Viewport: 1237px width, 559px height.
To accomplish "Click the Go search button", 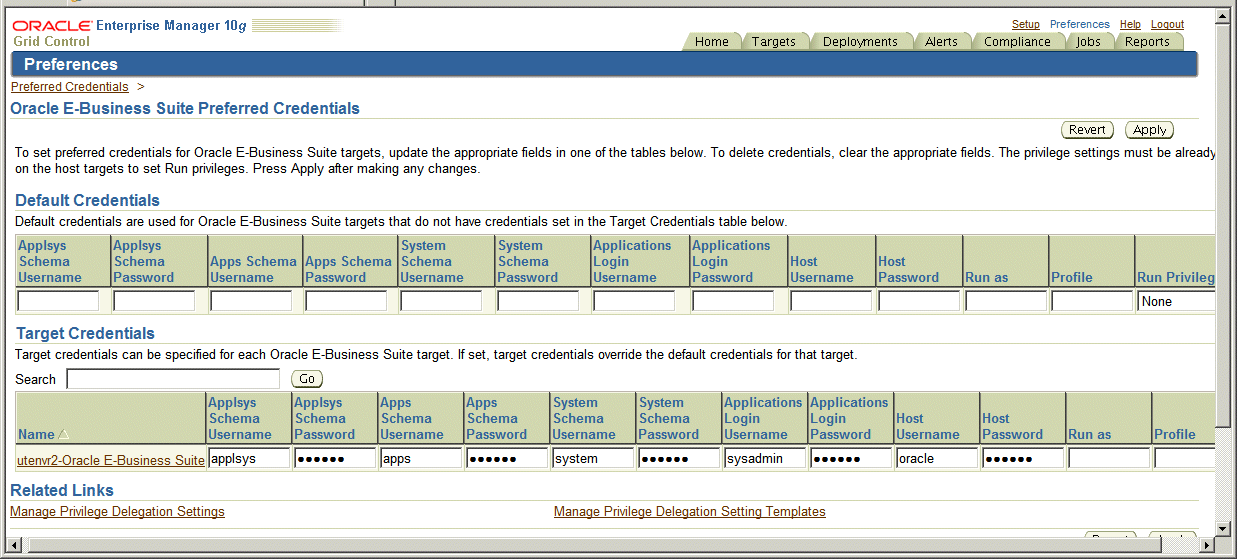I will 307,379.
